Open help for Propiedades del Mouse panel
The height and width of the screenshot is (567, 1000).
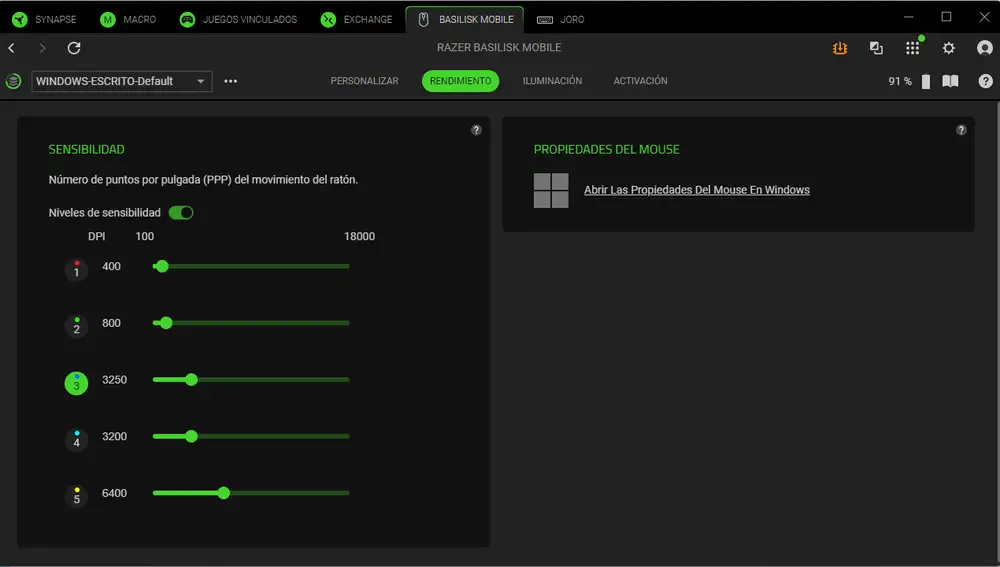point(961,130)
